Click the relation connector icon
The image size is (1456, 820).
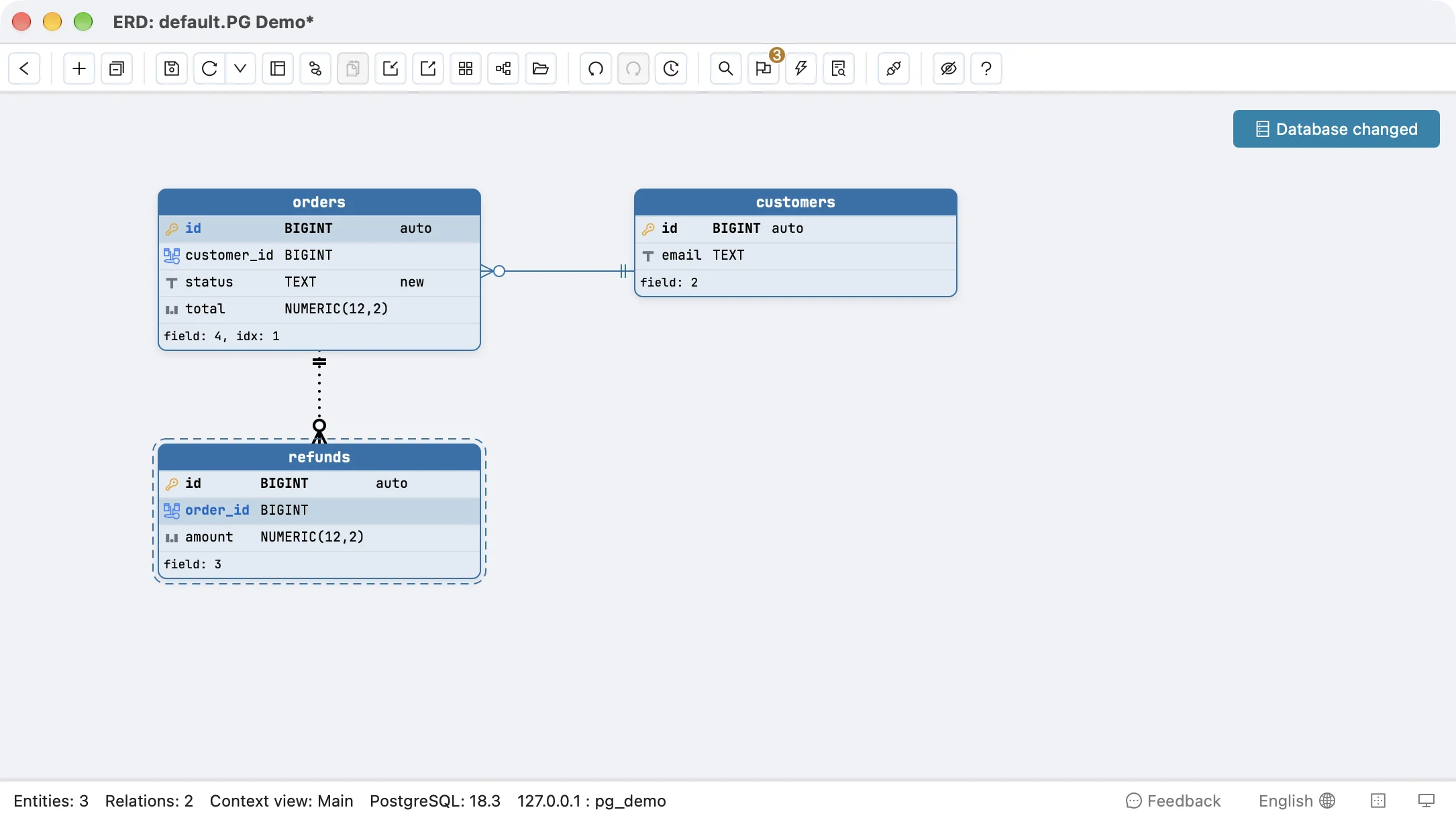(315, 68)
